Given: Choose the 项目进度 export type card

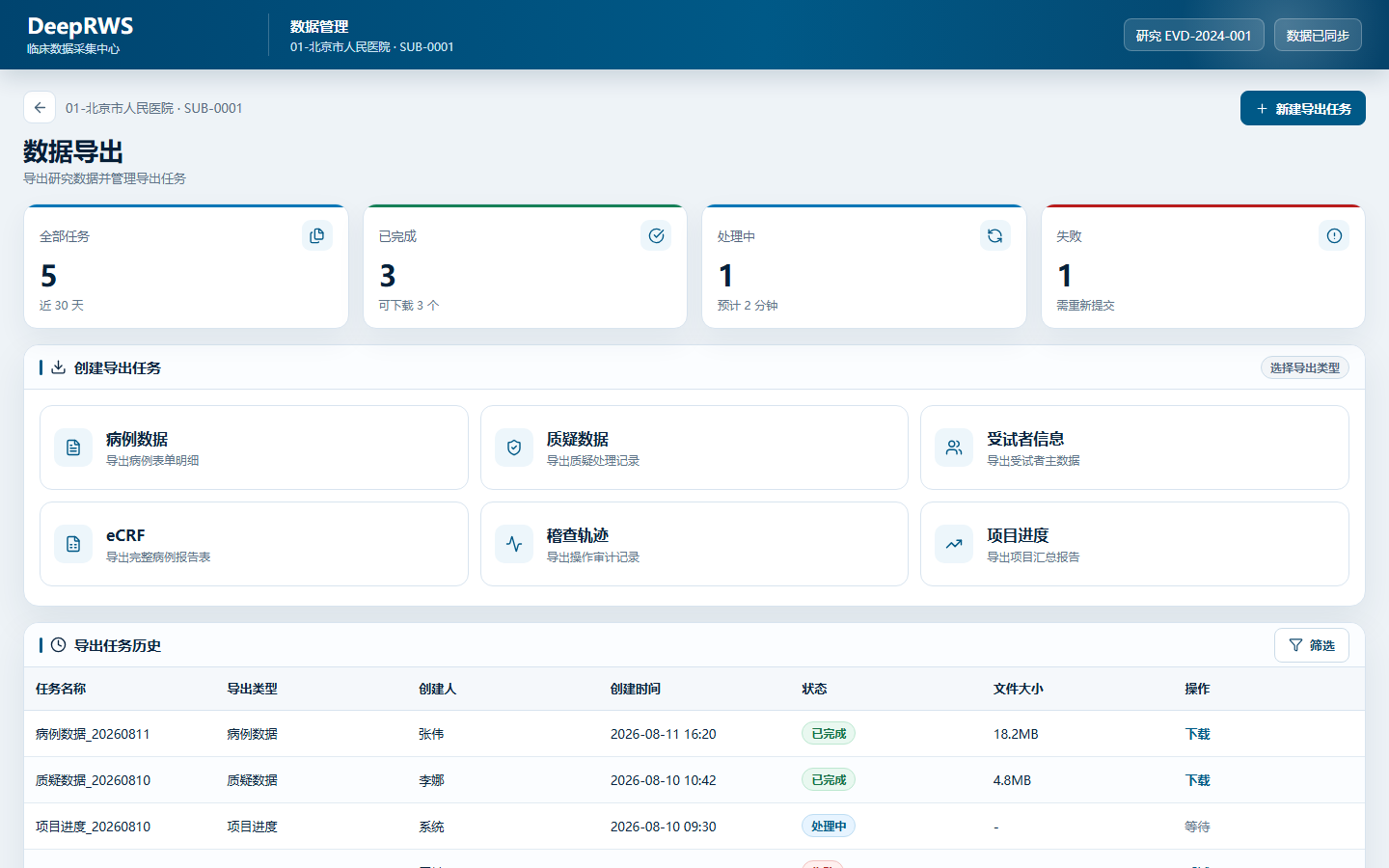Looking at the screenshot, I should coord(1134,544).
